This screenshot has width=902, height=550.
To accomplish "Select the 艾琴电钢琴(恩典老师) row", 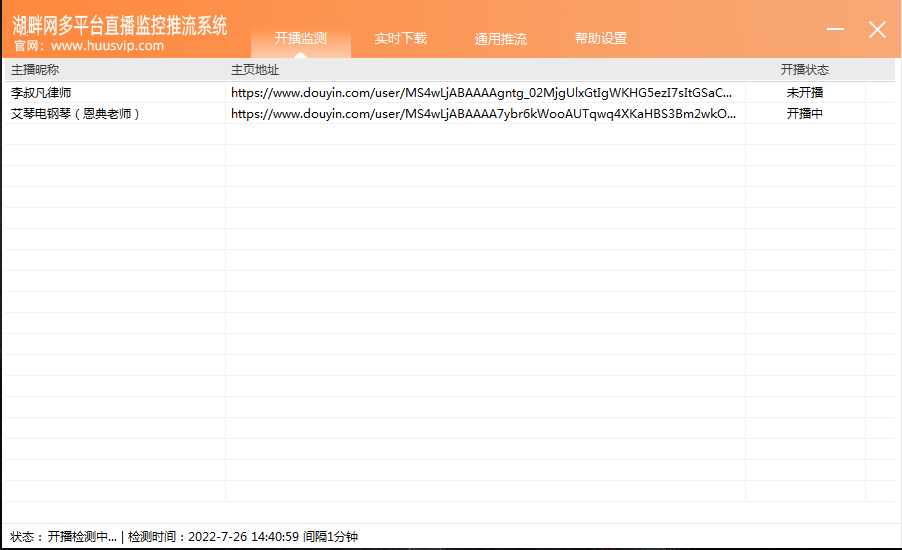I will [x=75, y=114].
